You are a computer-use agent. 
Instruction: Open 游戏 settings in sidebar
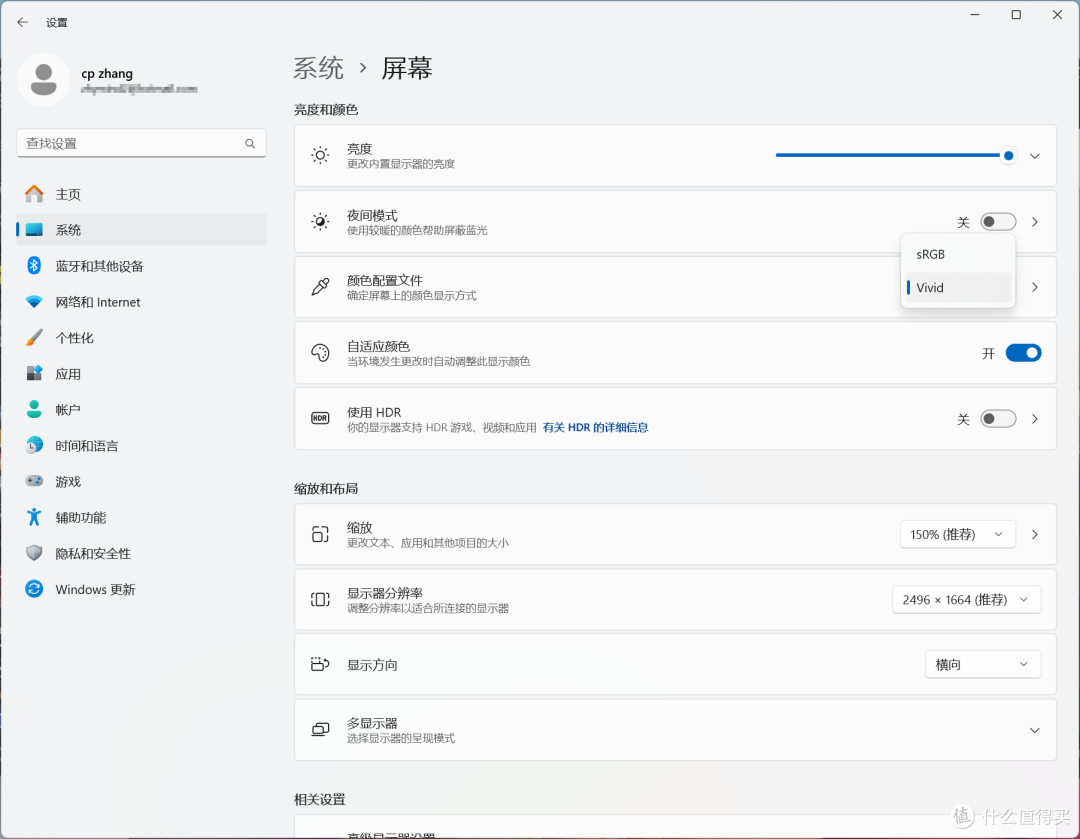[x=141, y=481]
